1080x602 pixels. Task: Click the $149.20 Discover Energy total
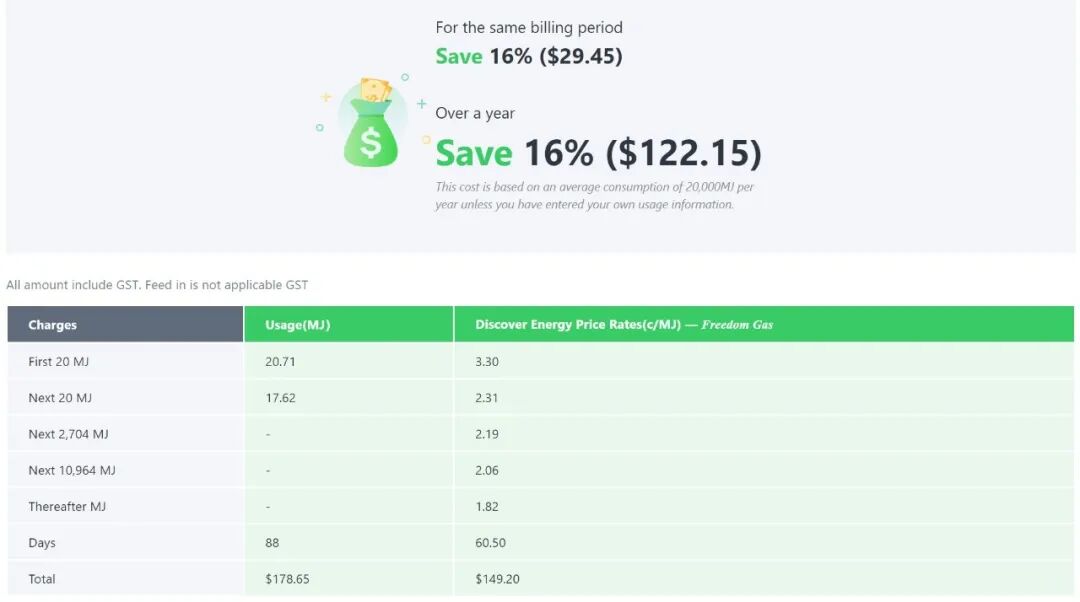click(x=497, y=579)
